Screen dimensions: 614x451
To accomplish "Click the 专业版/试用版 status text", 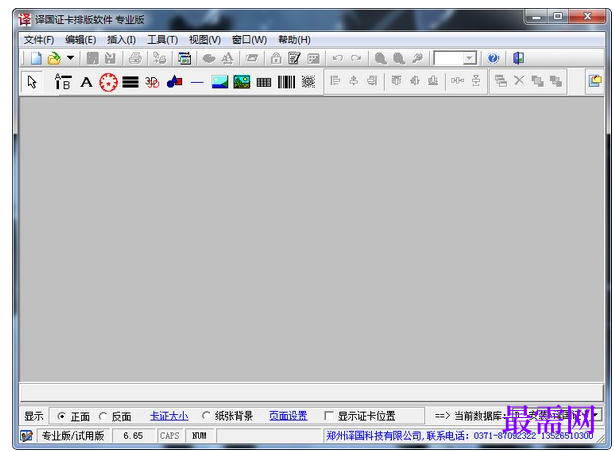I will click(x=73, y=436).
